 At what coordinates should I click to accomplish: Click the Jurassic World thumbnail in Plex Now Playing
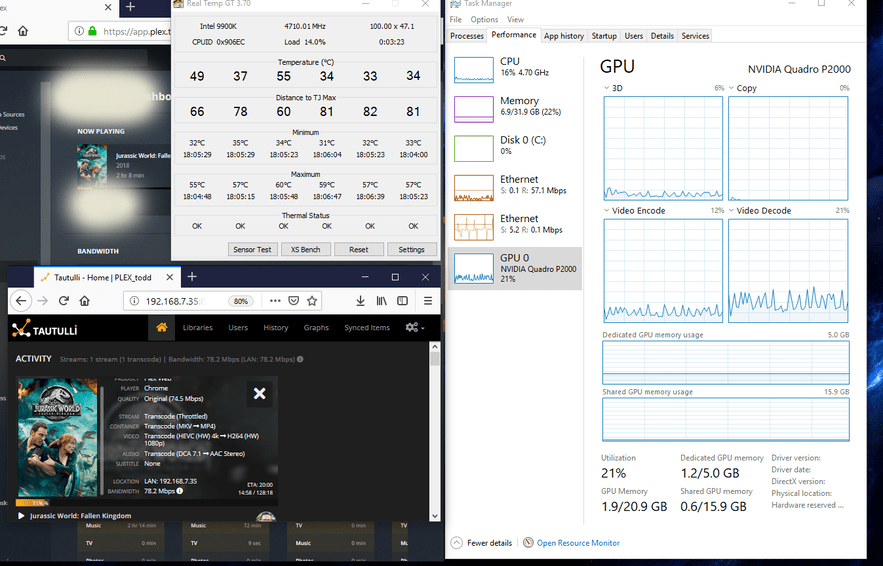(x=91, y=166)
